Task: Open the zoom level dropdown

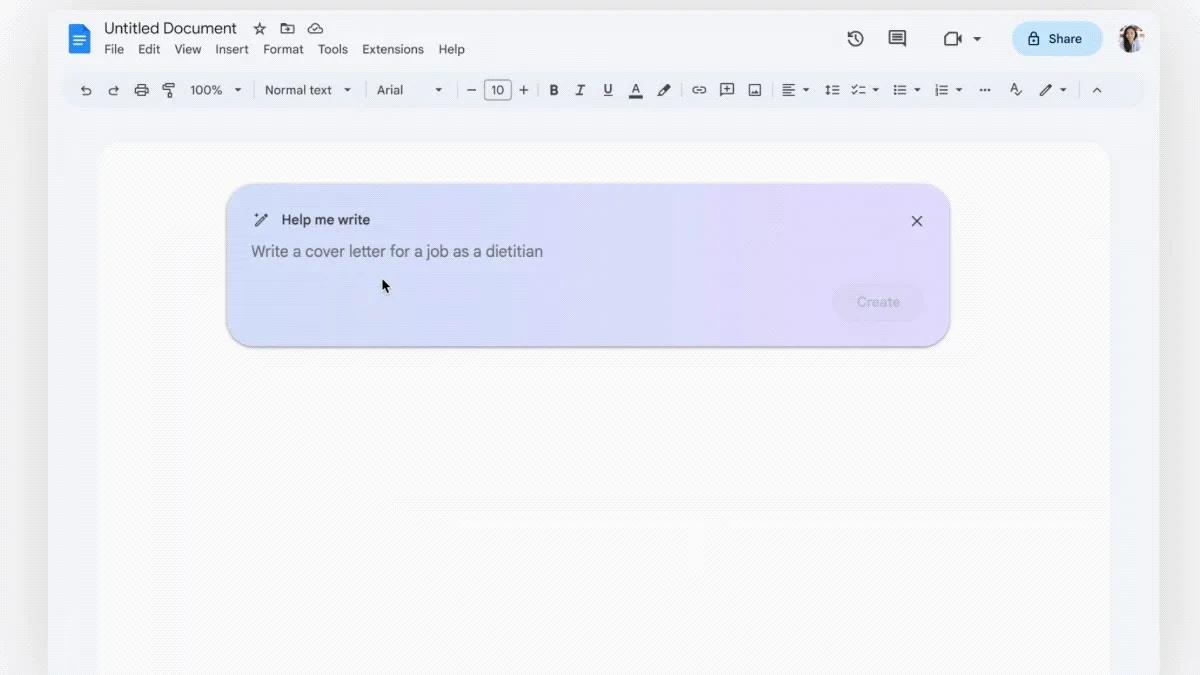Action: pos(215,90)
